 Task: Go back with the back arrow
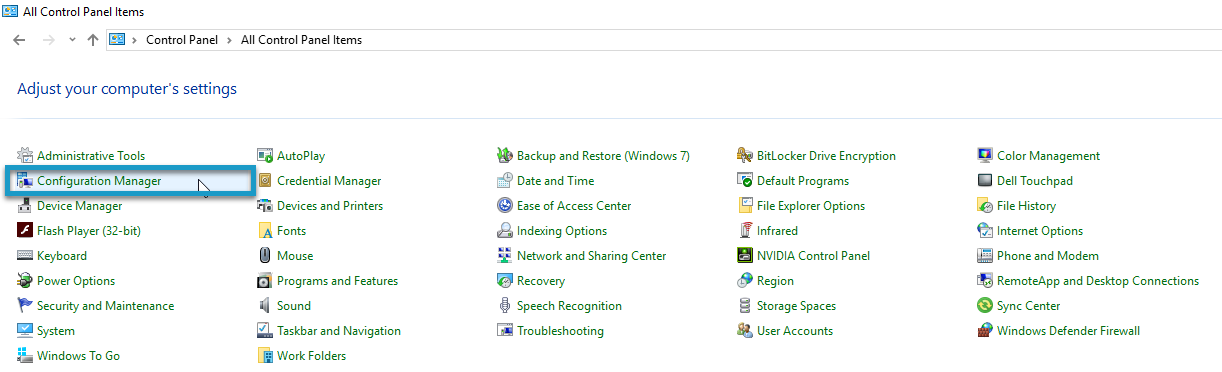(x=19, y=40)
